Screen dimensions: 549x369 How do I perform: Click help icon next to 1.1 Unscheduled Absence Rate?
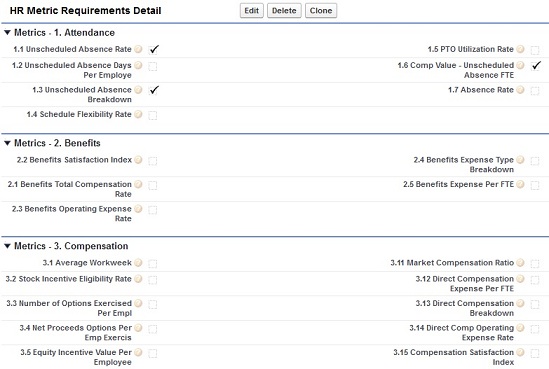138,49
